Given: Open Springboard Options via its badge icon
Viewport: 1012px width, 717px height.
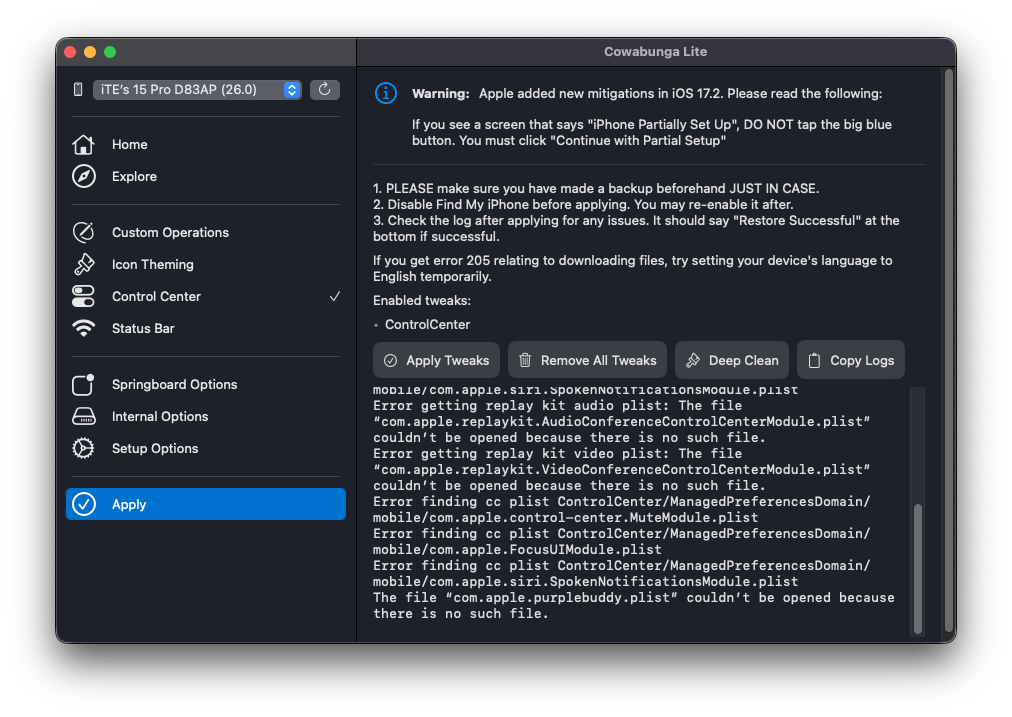Looking at the screenshot, I should (83, 385).
